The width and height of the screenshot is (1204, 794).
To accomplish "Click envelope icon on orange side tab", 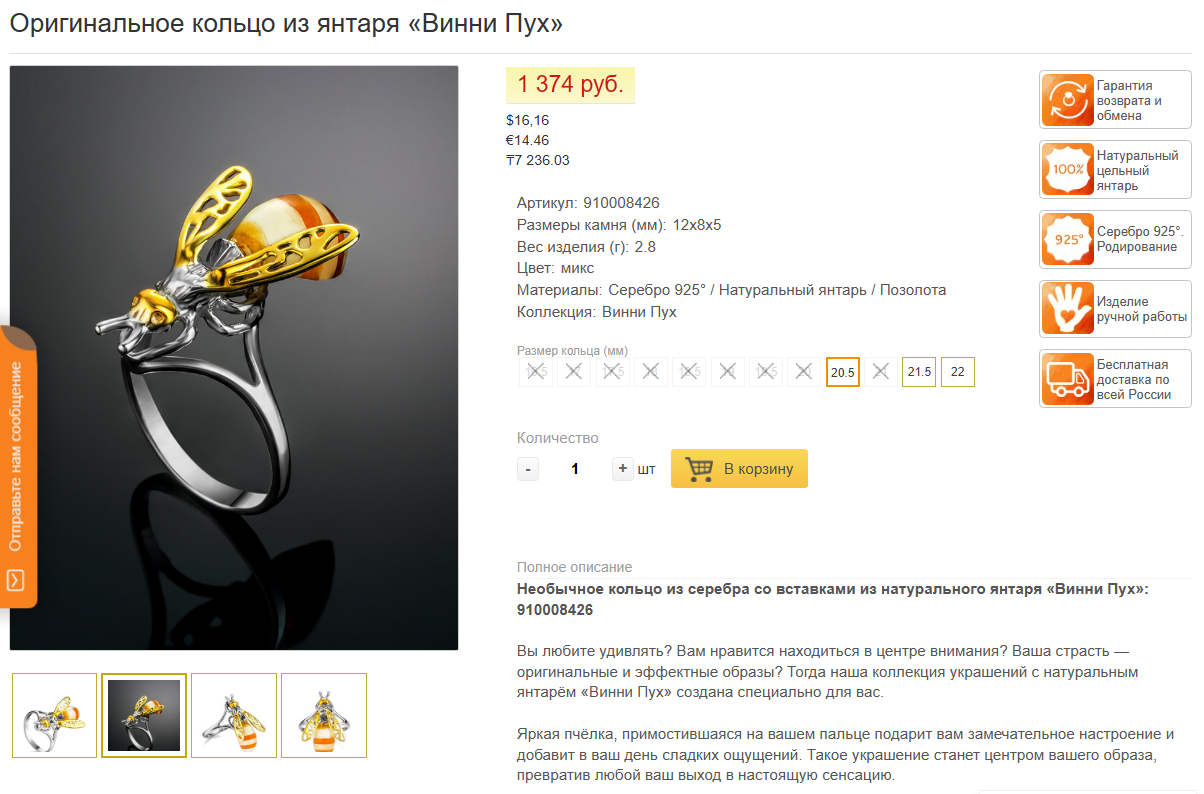I will click(16, 579).
